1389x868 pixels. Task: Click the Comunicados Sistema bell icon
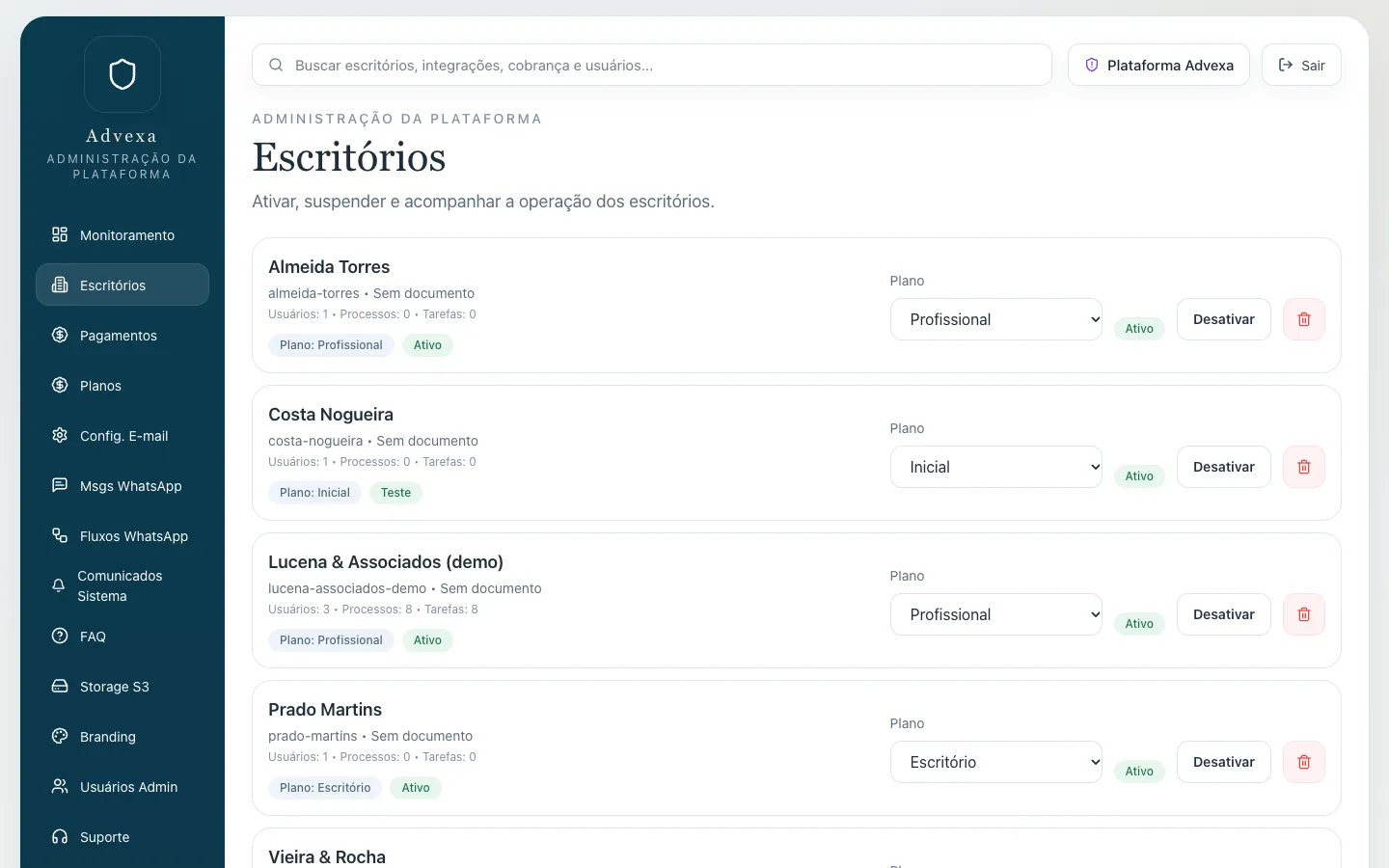59,585
